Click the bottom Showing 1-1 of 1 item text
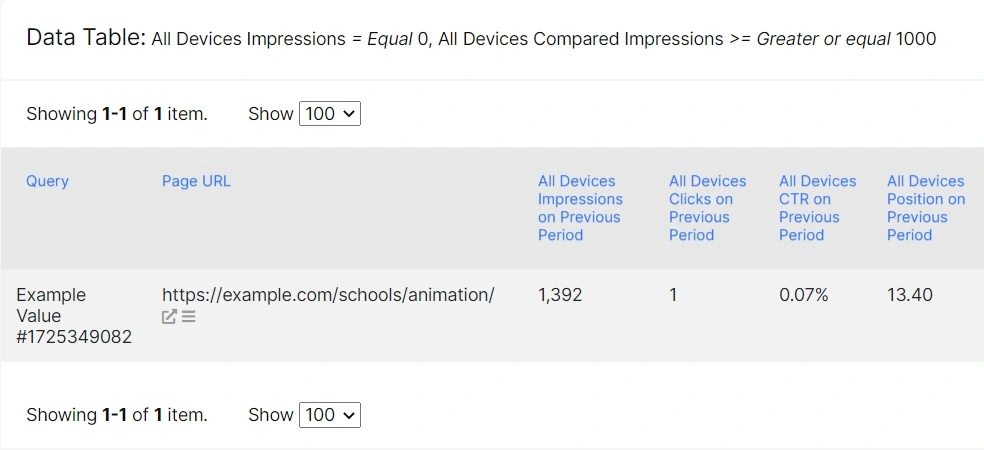 point(117,415)
